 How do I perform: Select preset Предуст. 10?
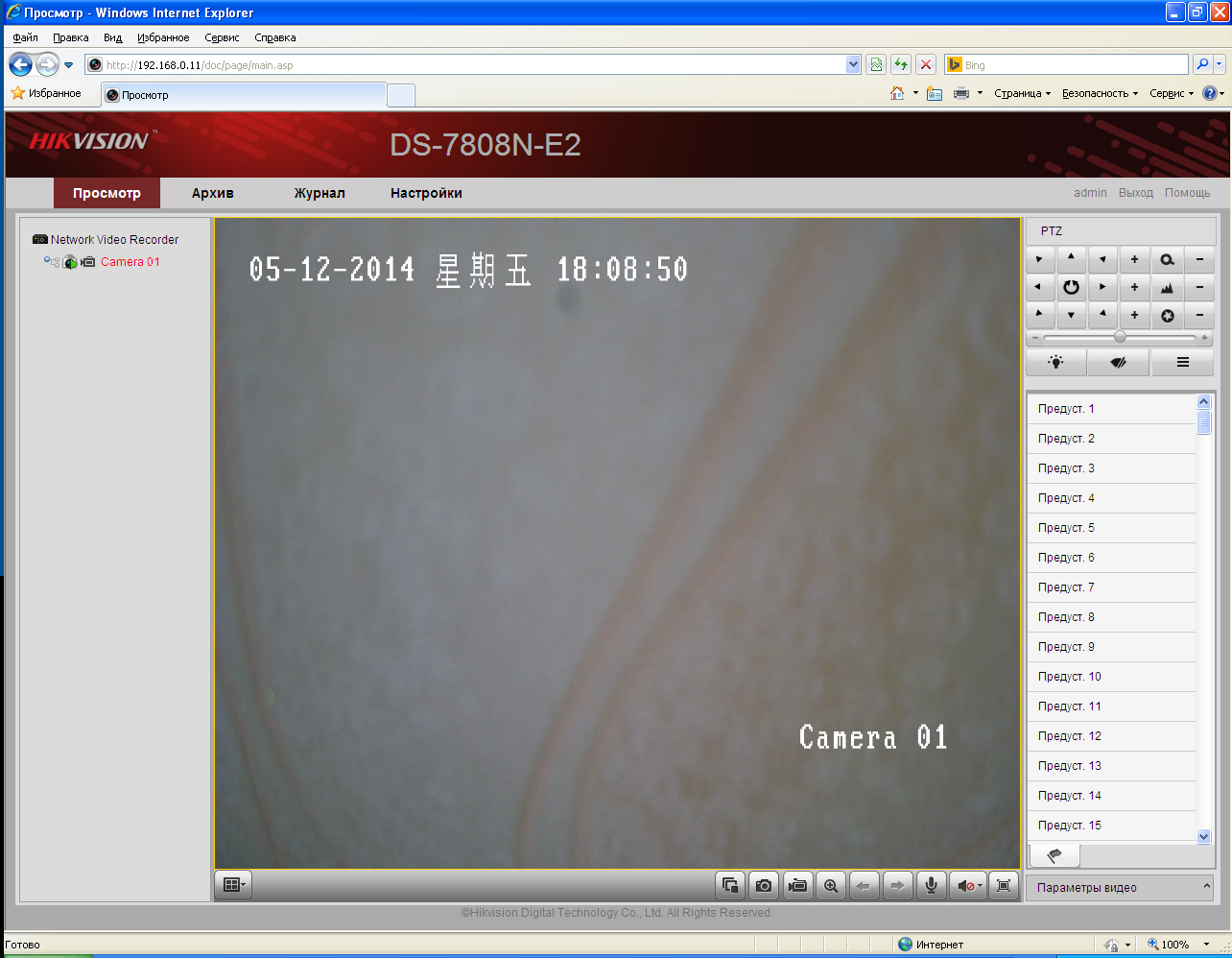tap(1111, 677)
